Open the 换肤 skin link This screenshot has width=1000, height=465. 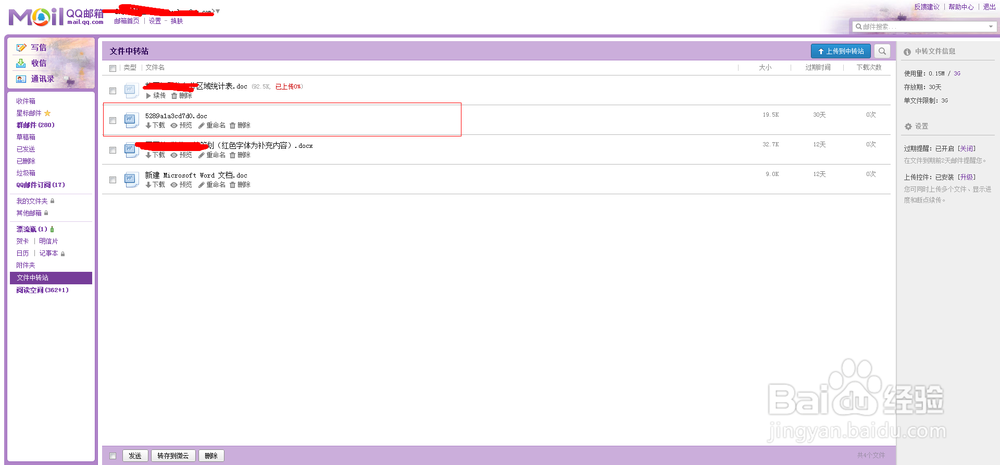(177, 20)
